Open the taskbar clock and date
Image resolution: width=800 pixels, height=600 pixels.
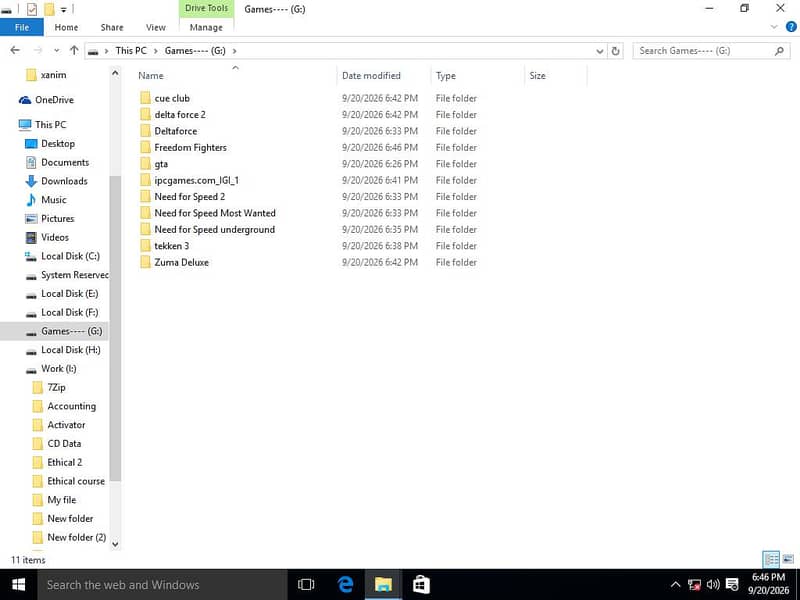click(768, 585)
